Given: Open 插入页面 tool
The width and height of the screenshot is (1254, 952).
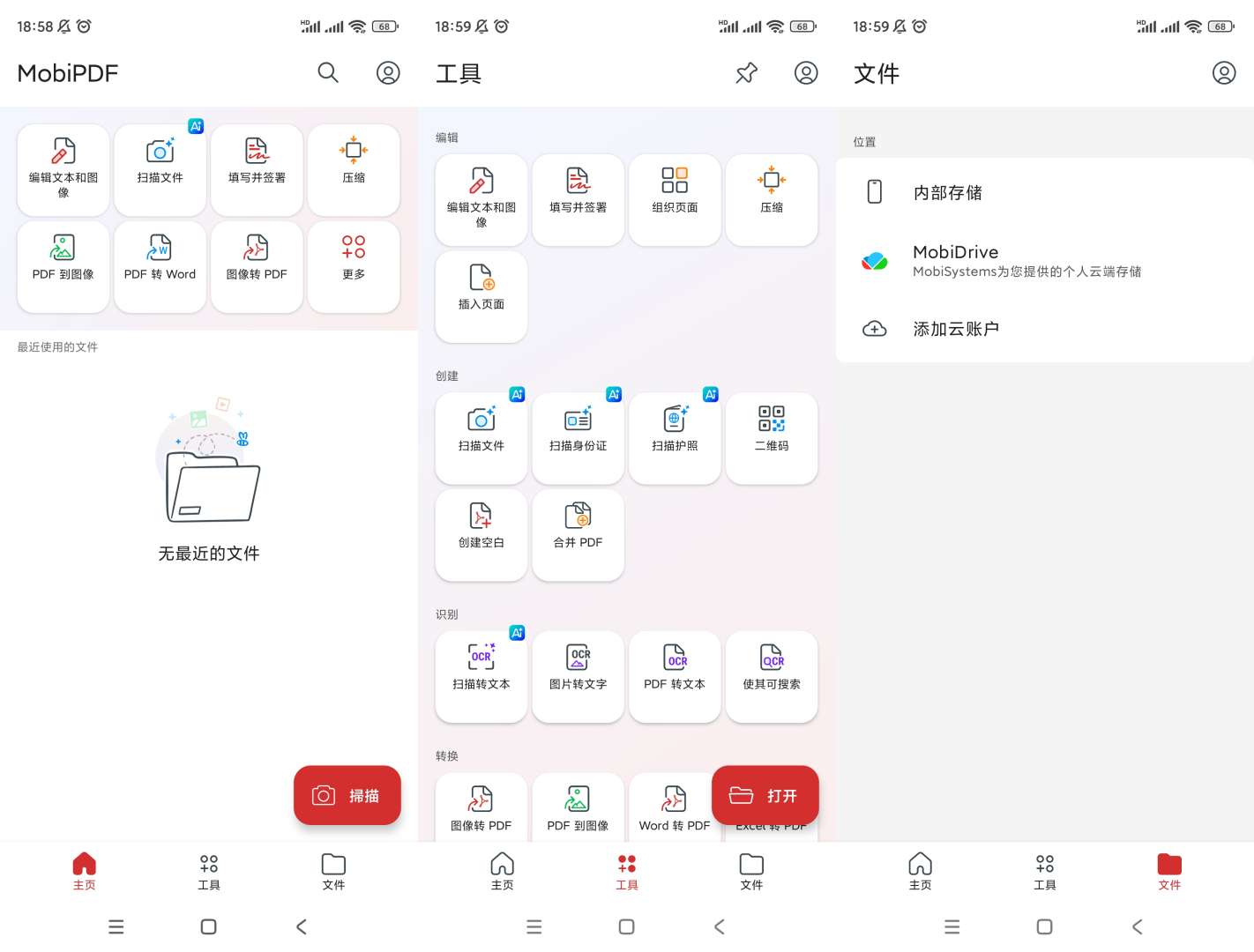Looking at the screenshot, I should coord(481,297).
